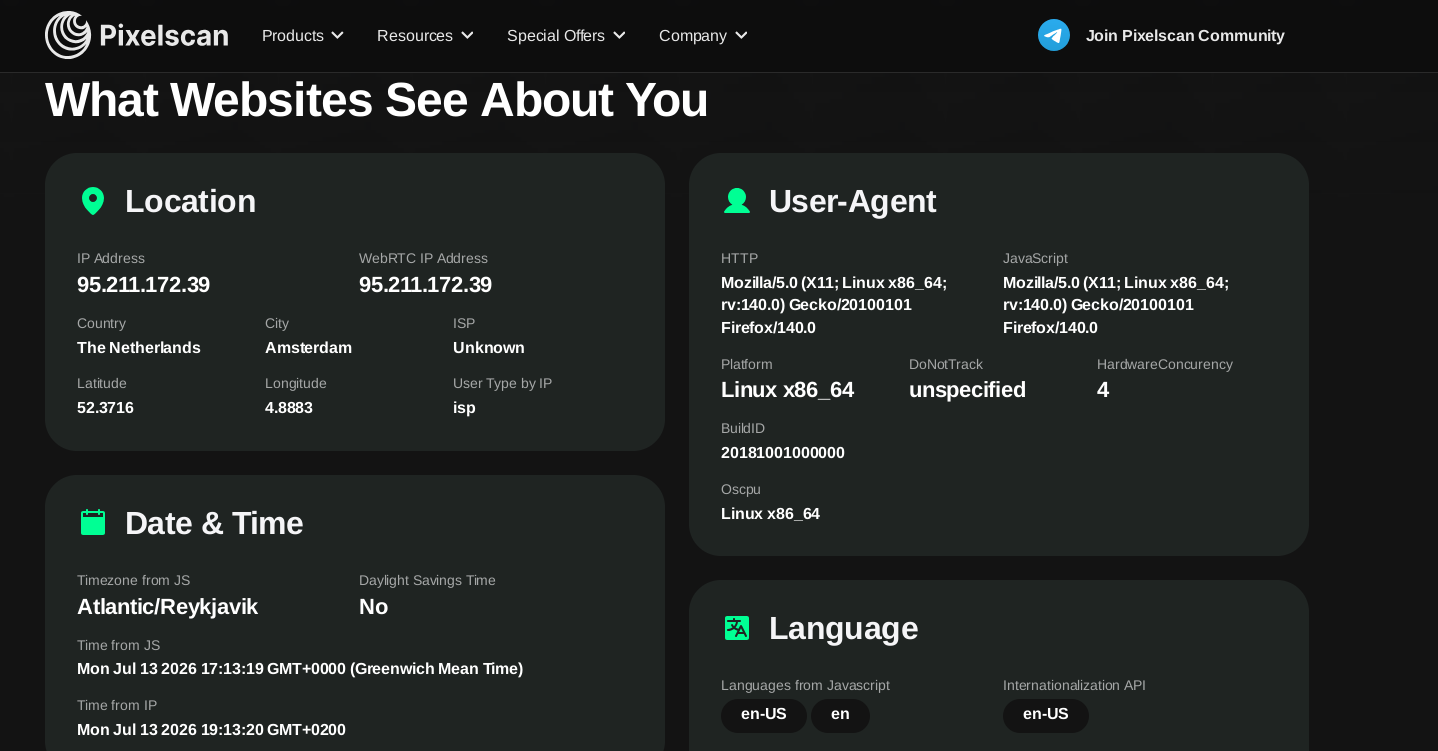Click the HardwareConcurency value 4
This screenshot has height=751, width=1438.
[1103, 390]
